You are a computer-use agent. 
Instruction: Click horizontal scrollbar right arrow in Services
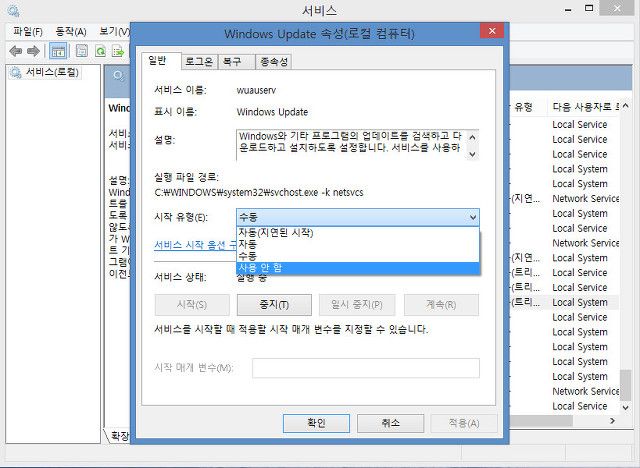[x=612, y=421]
